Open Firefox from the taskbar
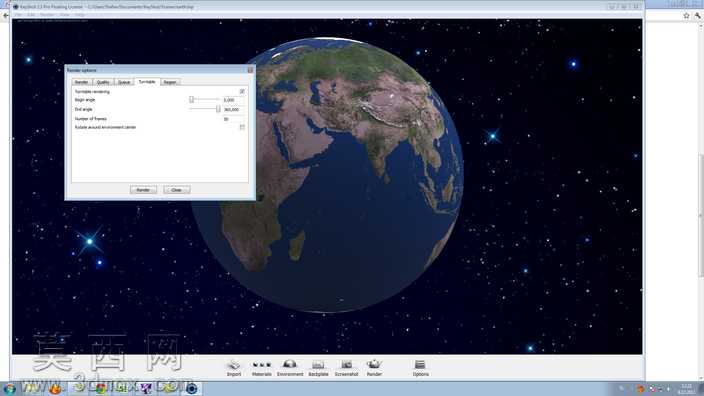 (55, 388)
